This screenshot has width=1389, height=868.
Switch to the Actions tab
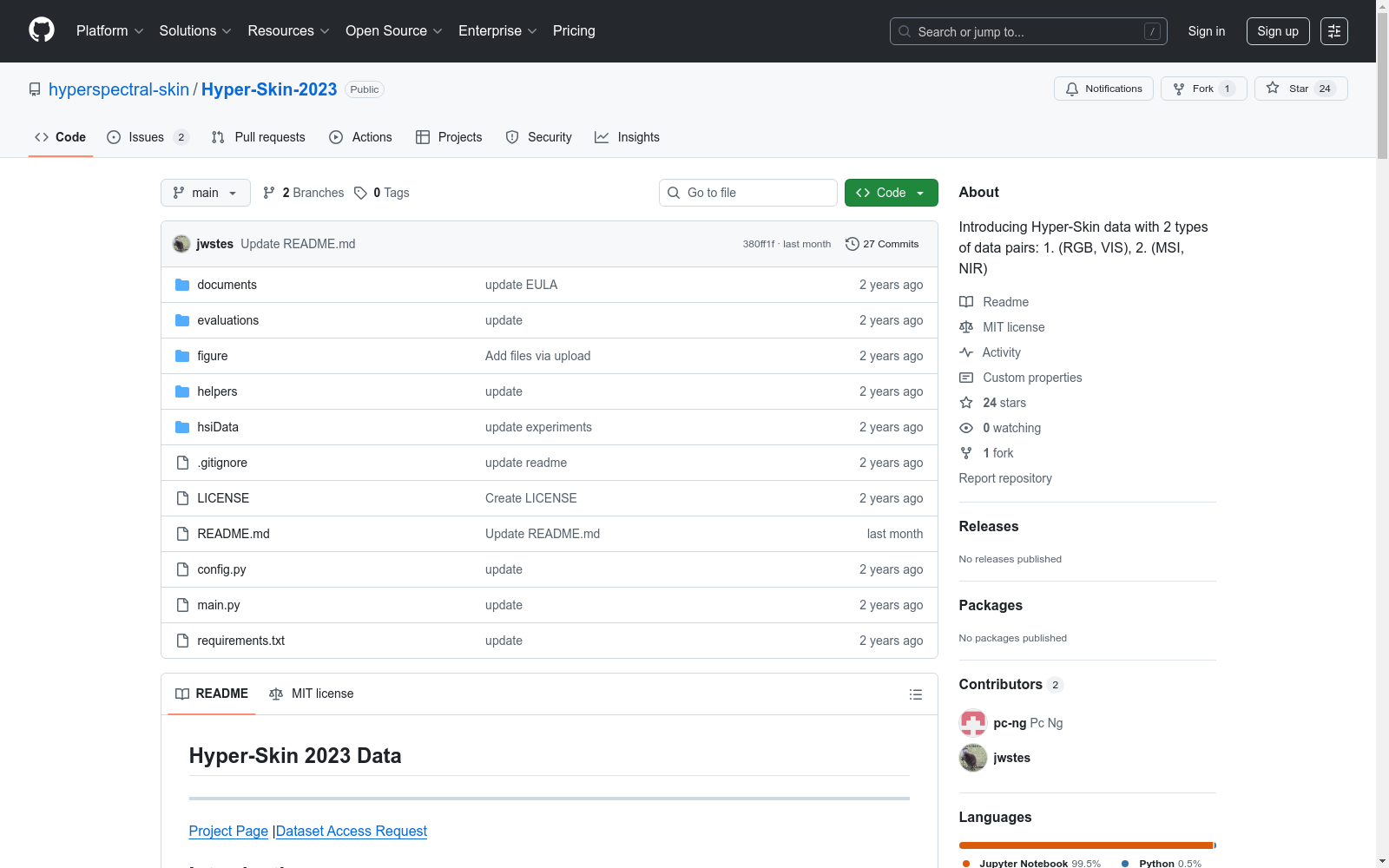point(360,137)
